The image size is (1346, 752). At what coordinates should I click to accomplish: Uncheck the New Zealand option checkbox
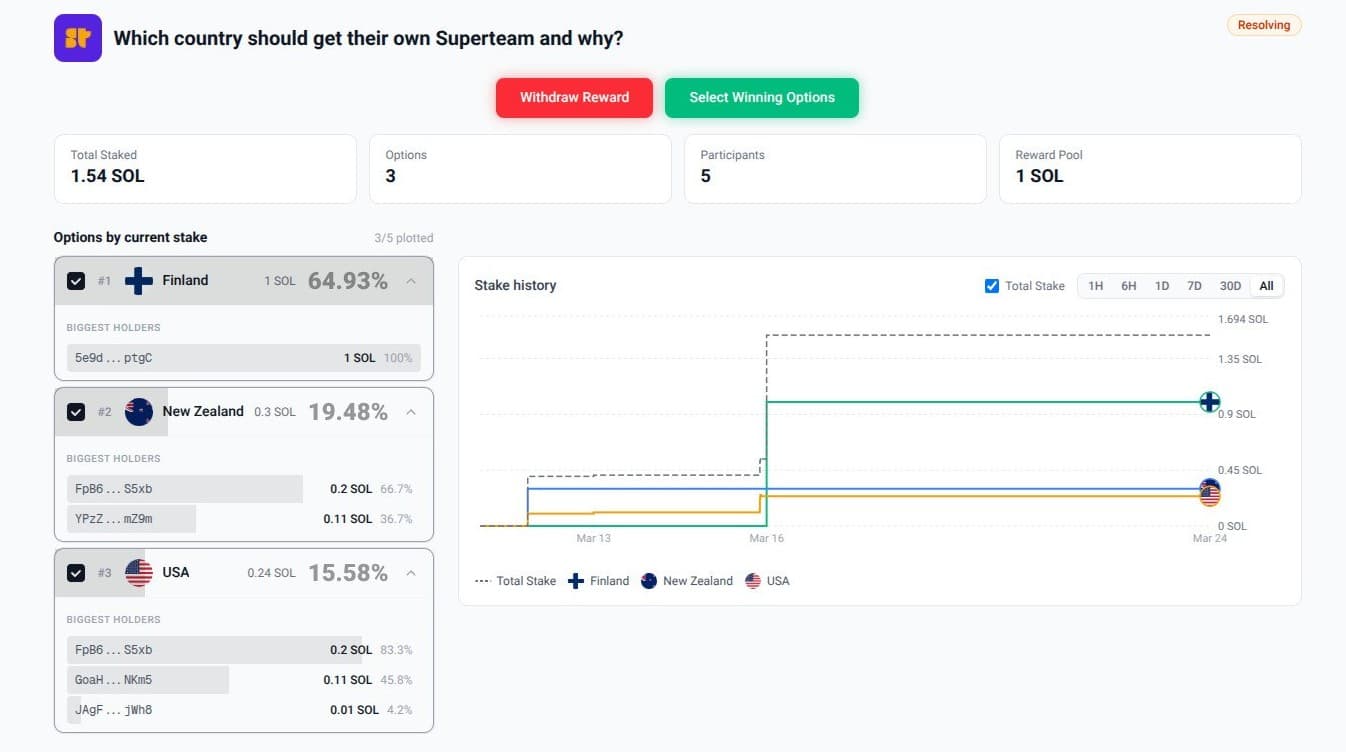[76, 412]
